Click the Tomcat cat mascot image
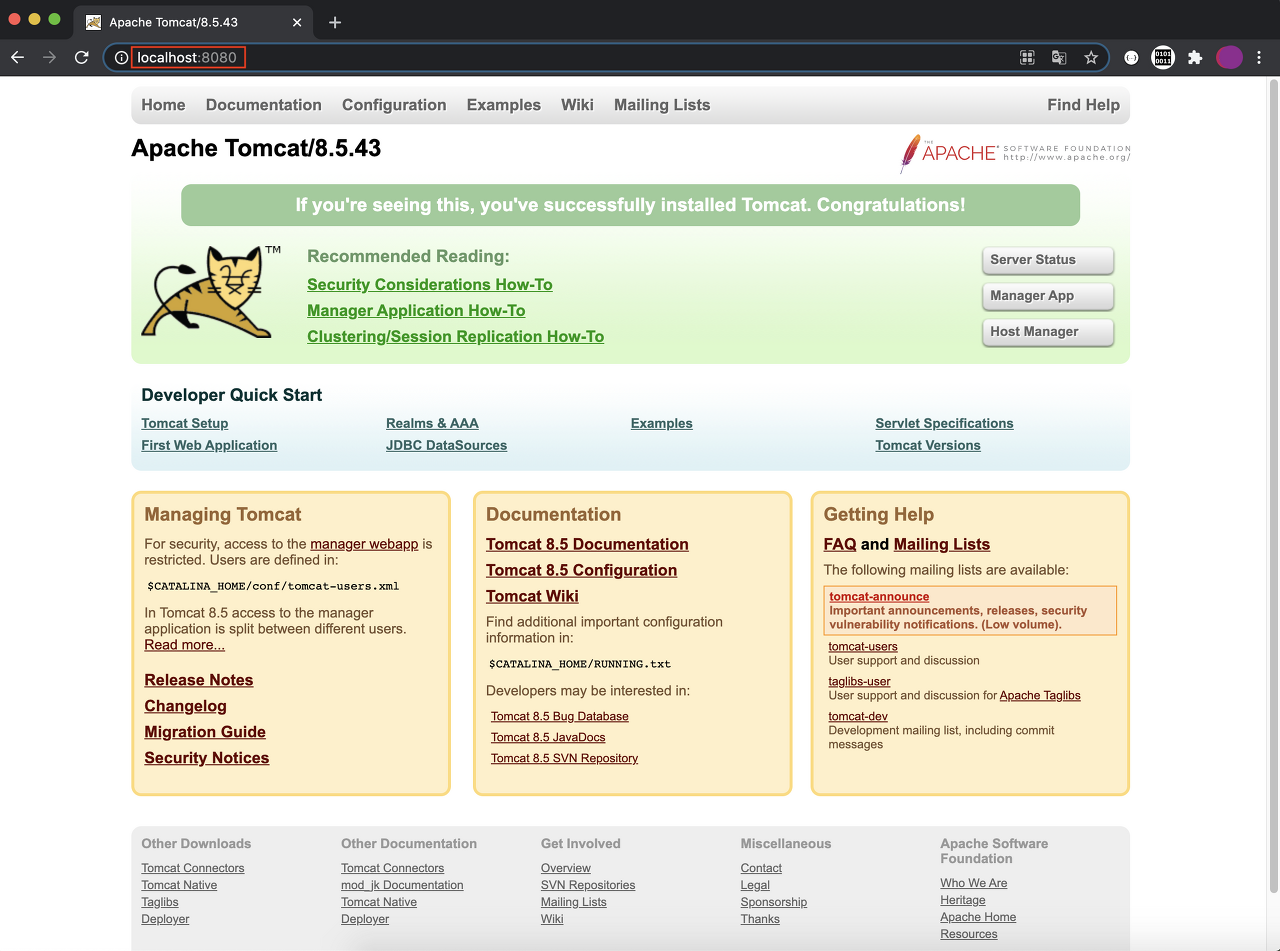 [x=212, y=292]
